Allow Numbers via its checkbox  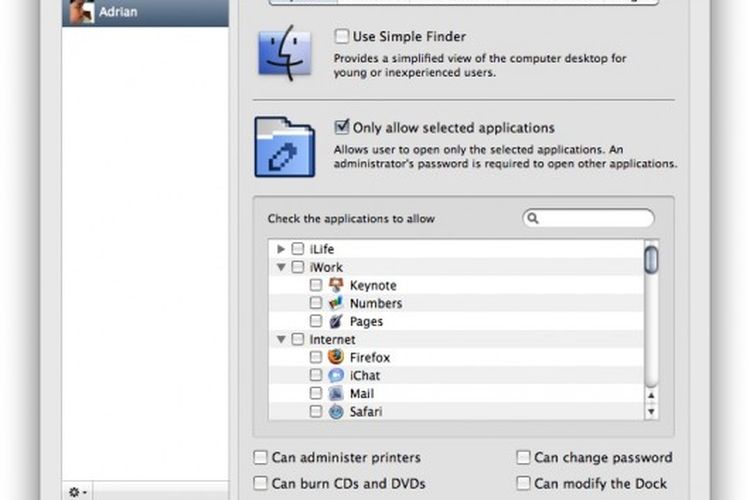pos(316,303)
